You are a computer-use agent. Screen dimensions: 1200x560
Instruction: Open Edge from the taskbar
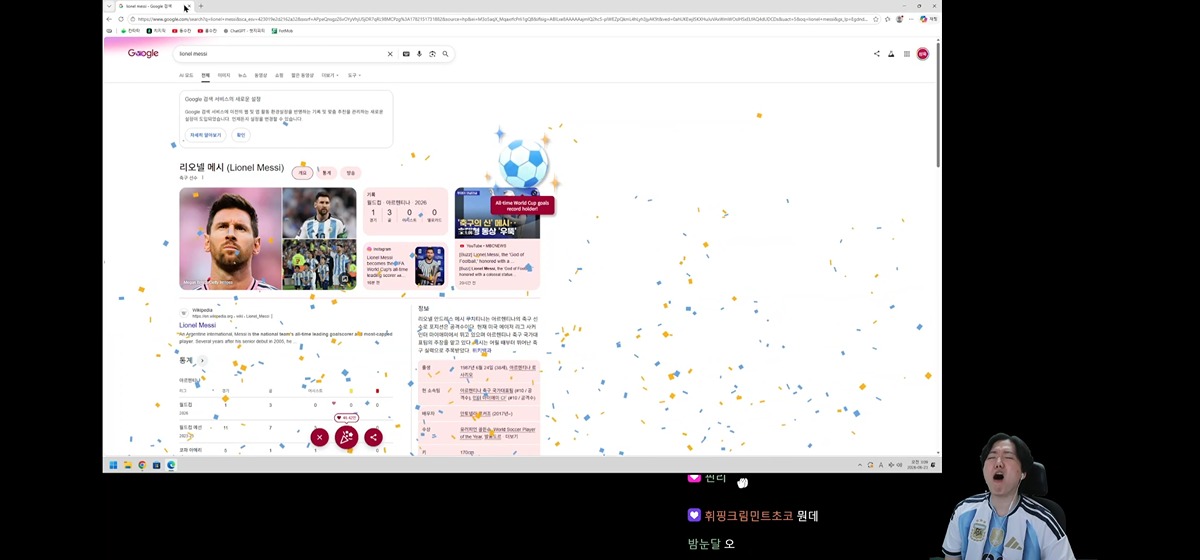click(171, 465)
